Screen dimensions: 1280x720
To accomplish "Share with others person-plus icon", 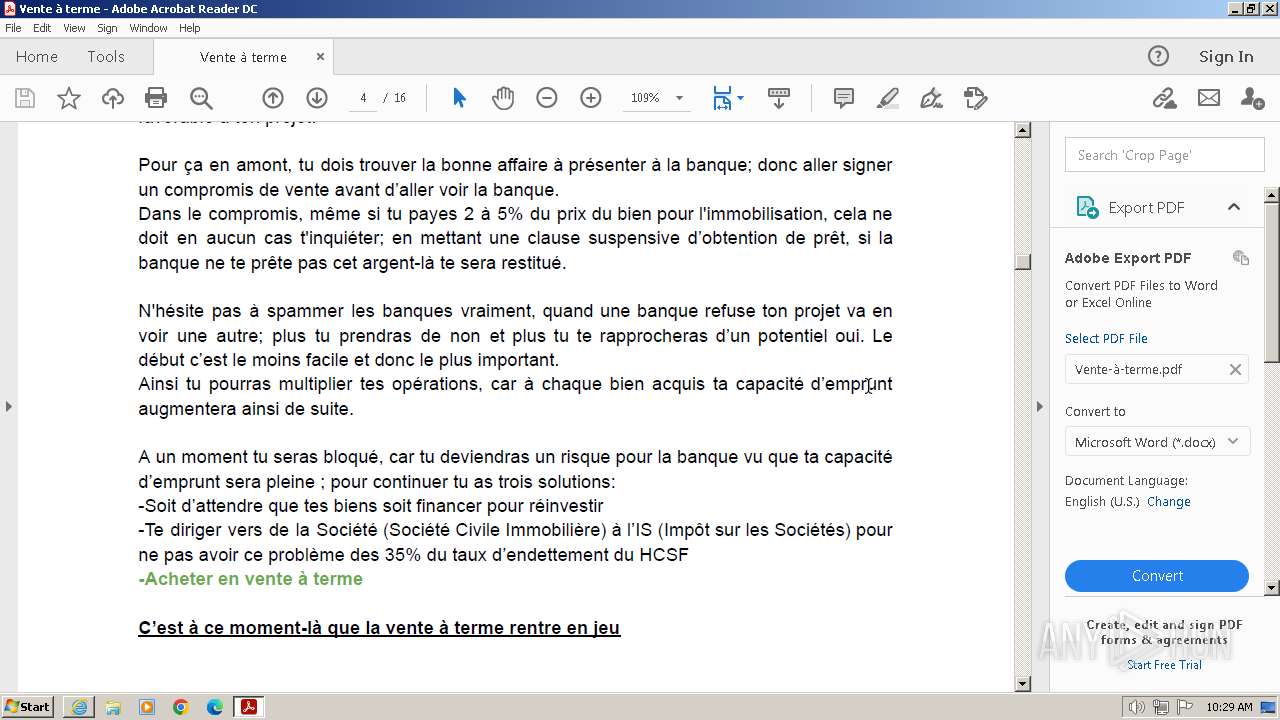I will [x=1252, y=98].
